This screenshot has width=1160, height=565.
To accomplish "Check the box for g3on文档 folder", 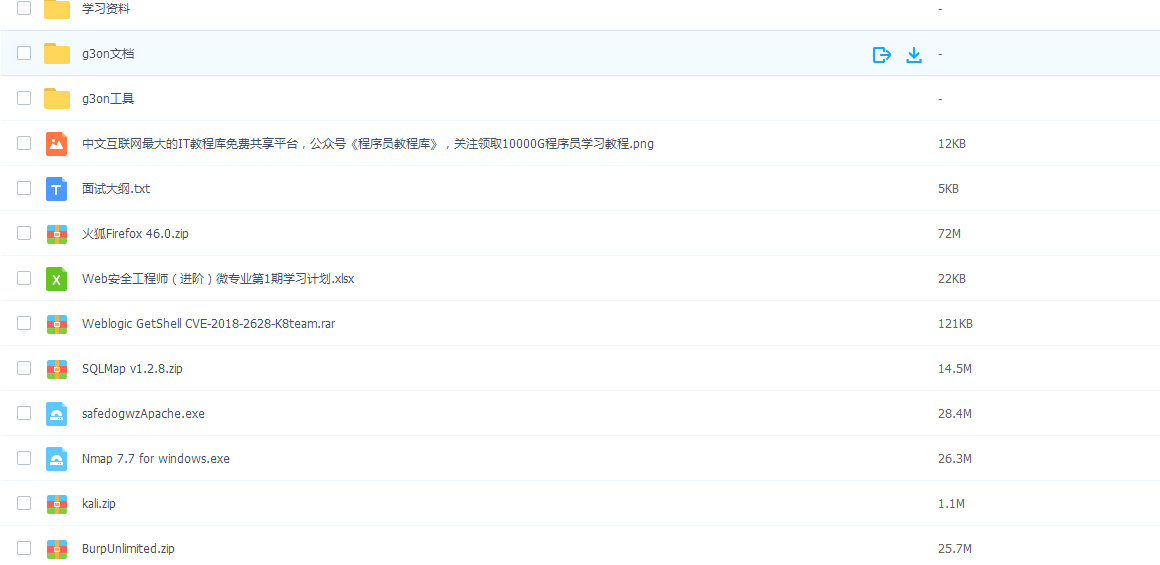I will pos(24,53).
